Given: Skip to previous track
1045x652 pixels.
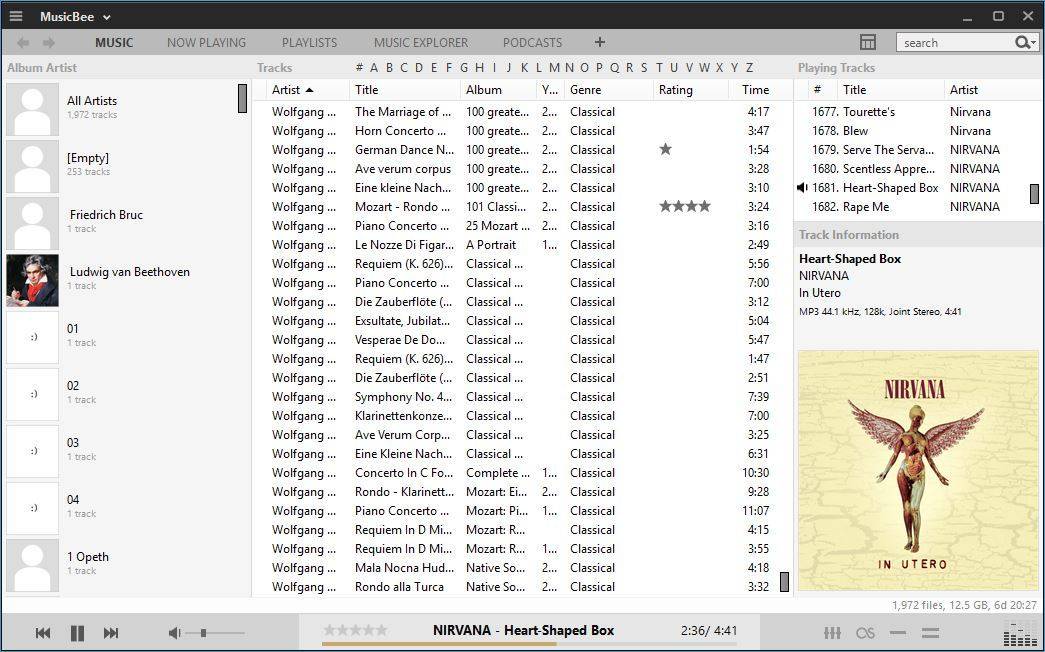Looking at the screenshot, I should click(43, 633).
